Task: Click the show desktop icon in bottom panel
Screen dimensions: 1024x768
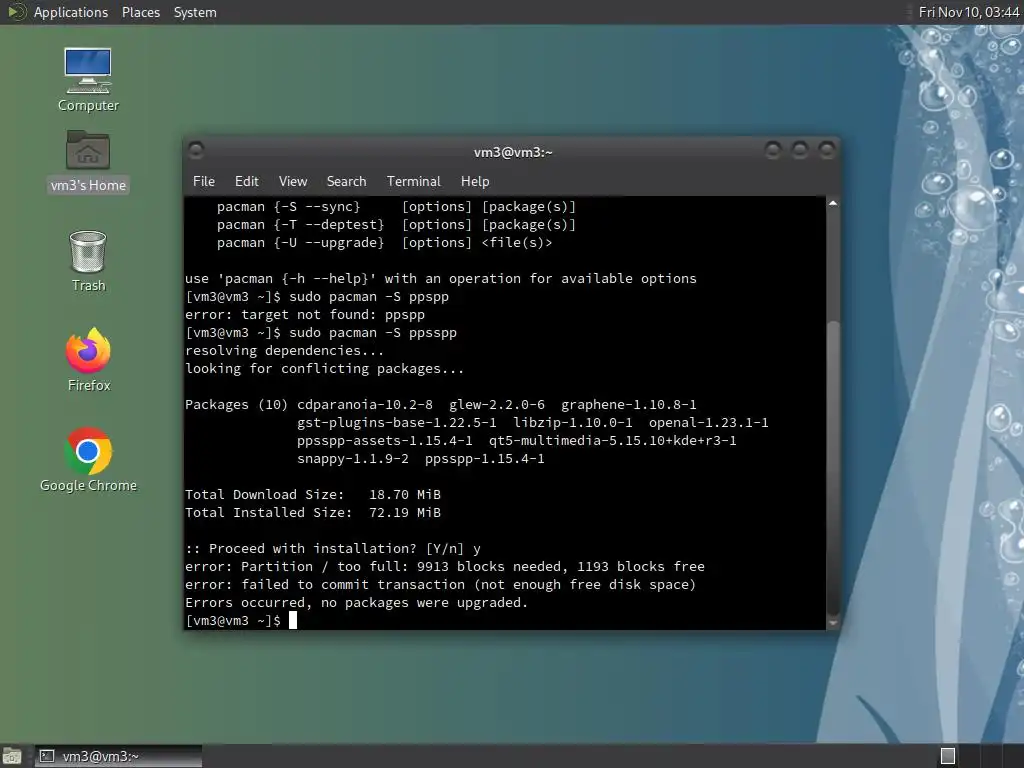Action: coord(12,756)
